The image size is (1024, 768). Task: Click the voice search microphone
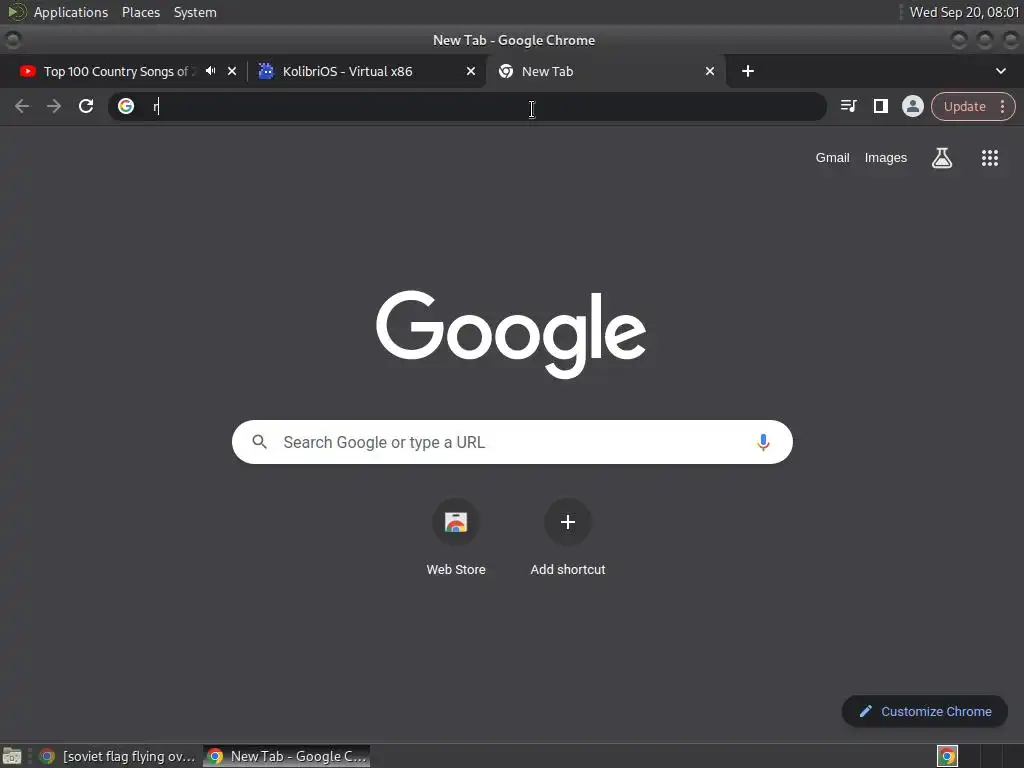[x=763, y=442]
